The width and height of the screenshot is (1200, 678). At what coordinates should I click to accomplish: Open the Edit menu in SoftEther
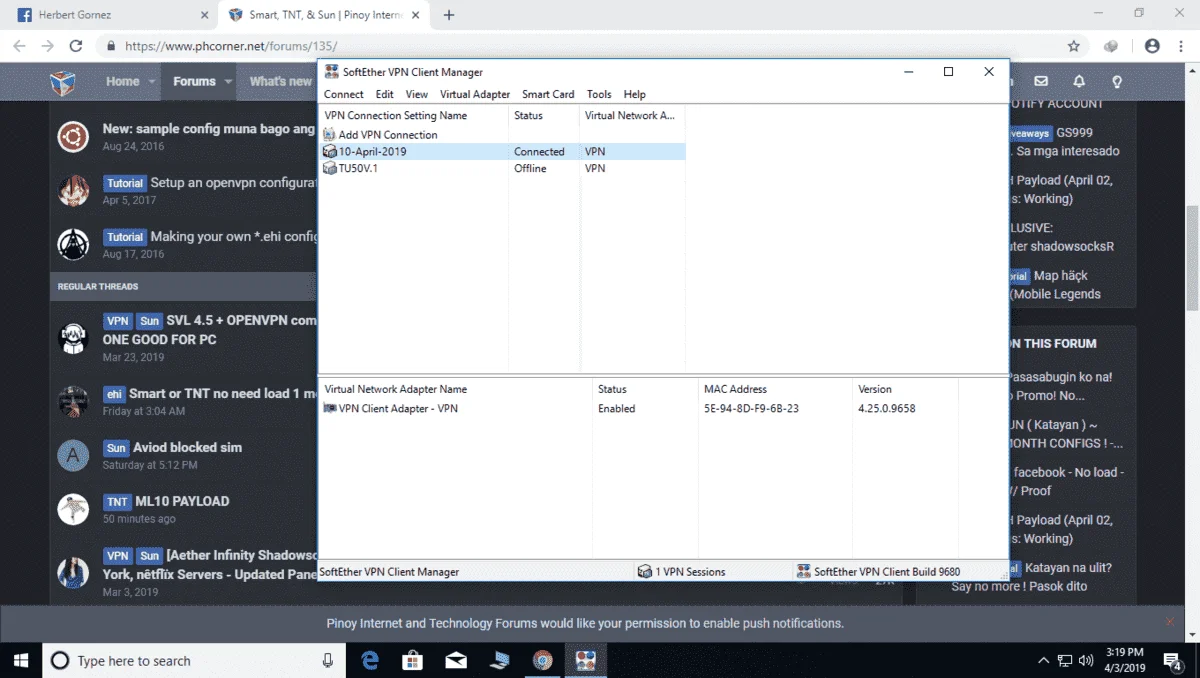(x=385, y=94)
